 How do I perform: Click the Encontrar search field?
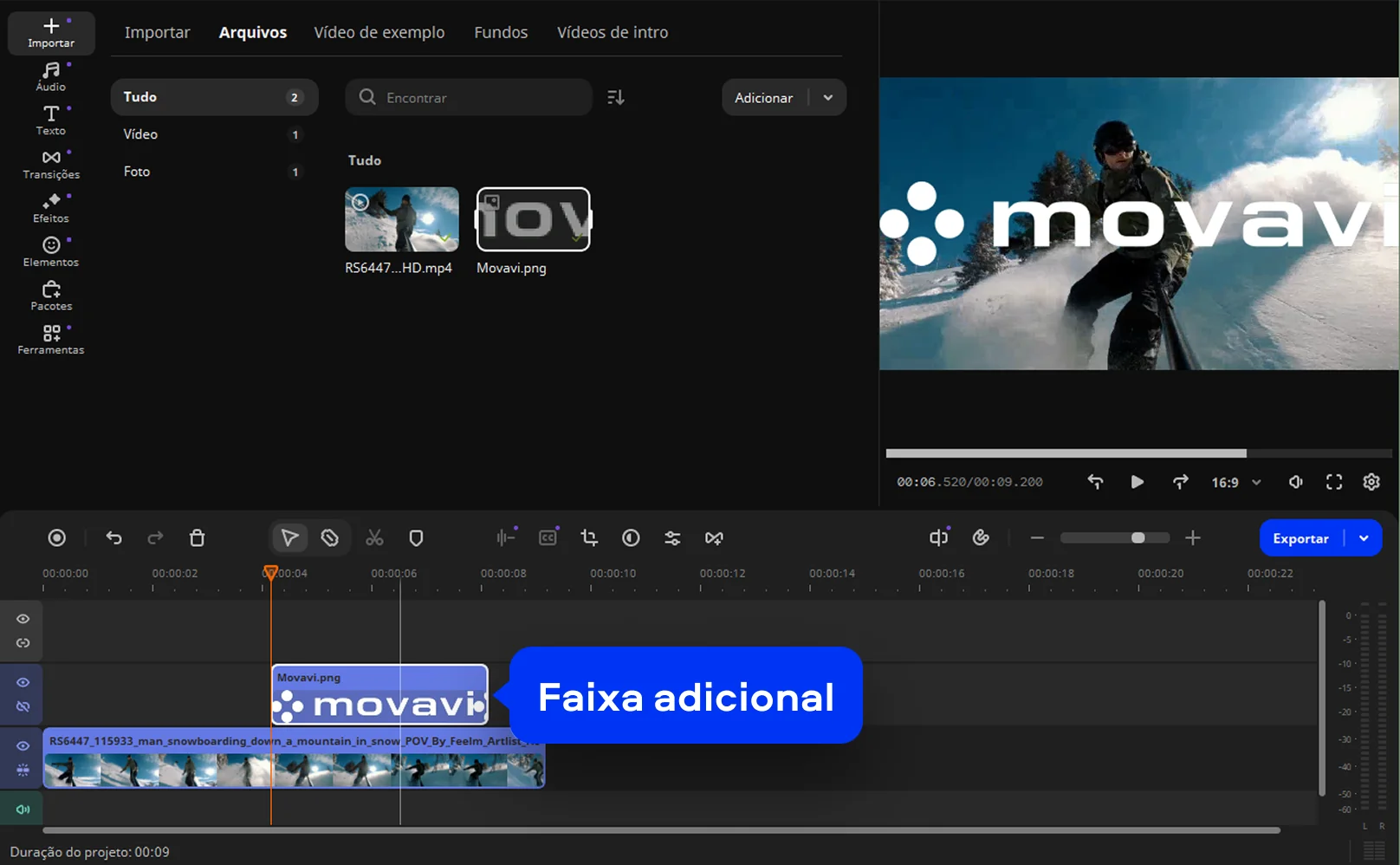(x=469, y=97)
